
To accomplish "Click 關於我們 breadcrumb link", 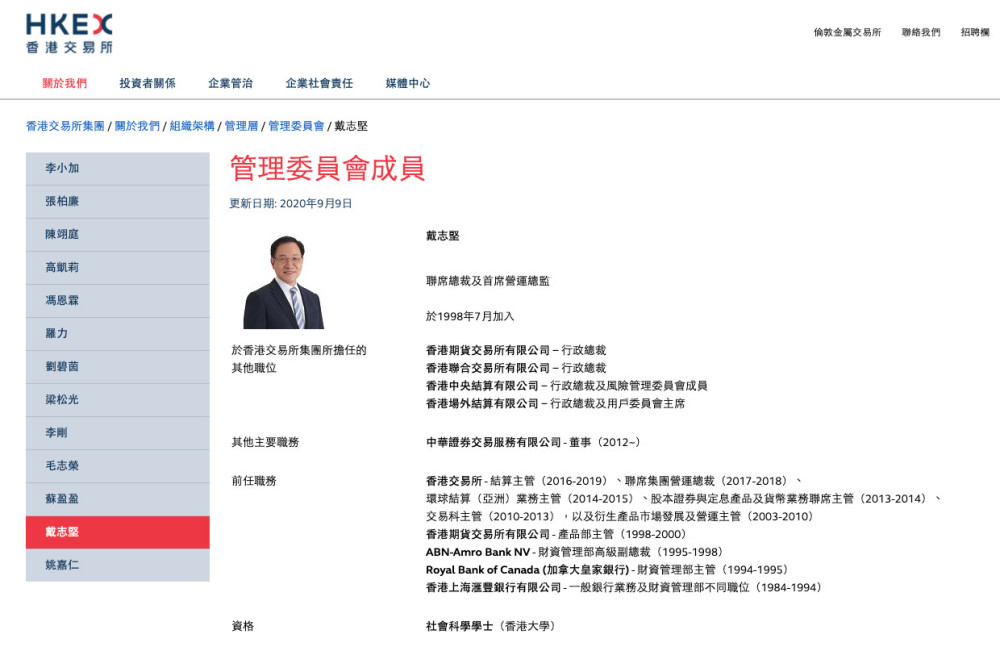I will coord(137,126).
